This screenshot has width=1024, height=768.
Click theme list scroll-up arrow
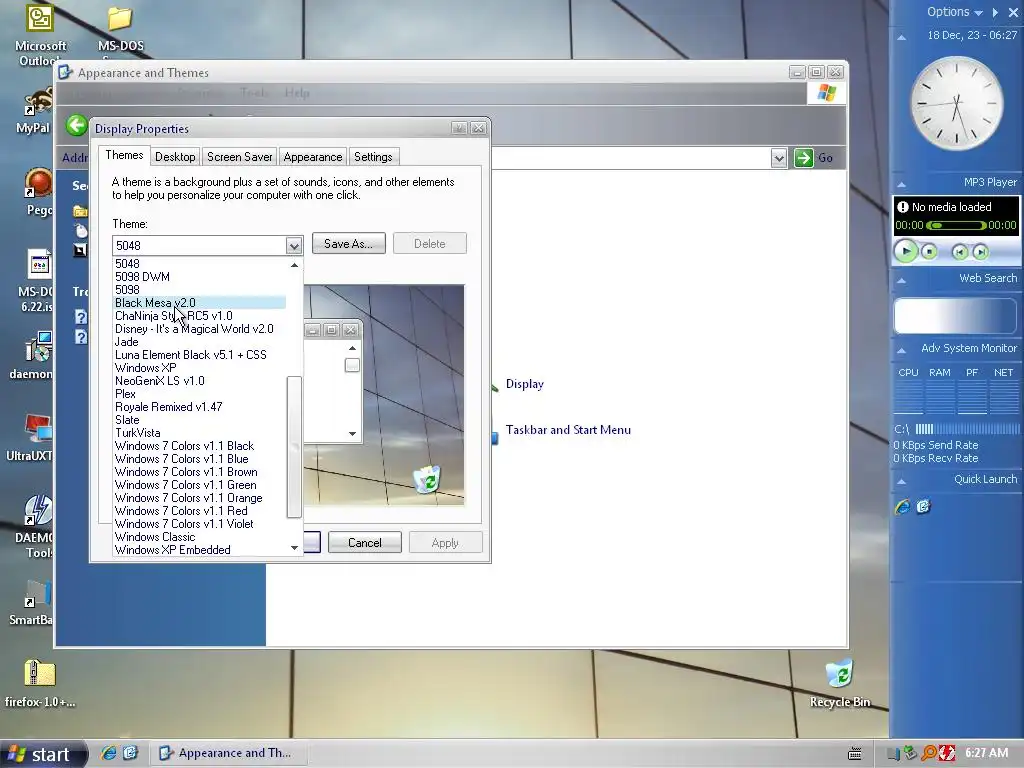pos(295,264)
